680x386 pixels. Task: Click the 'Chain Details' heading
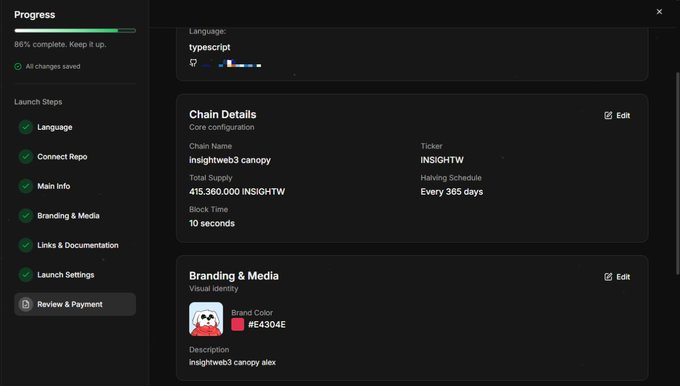[x=222, y=114]
